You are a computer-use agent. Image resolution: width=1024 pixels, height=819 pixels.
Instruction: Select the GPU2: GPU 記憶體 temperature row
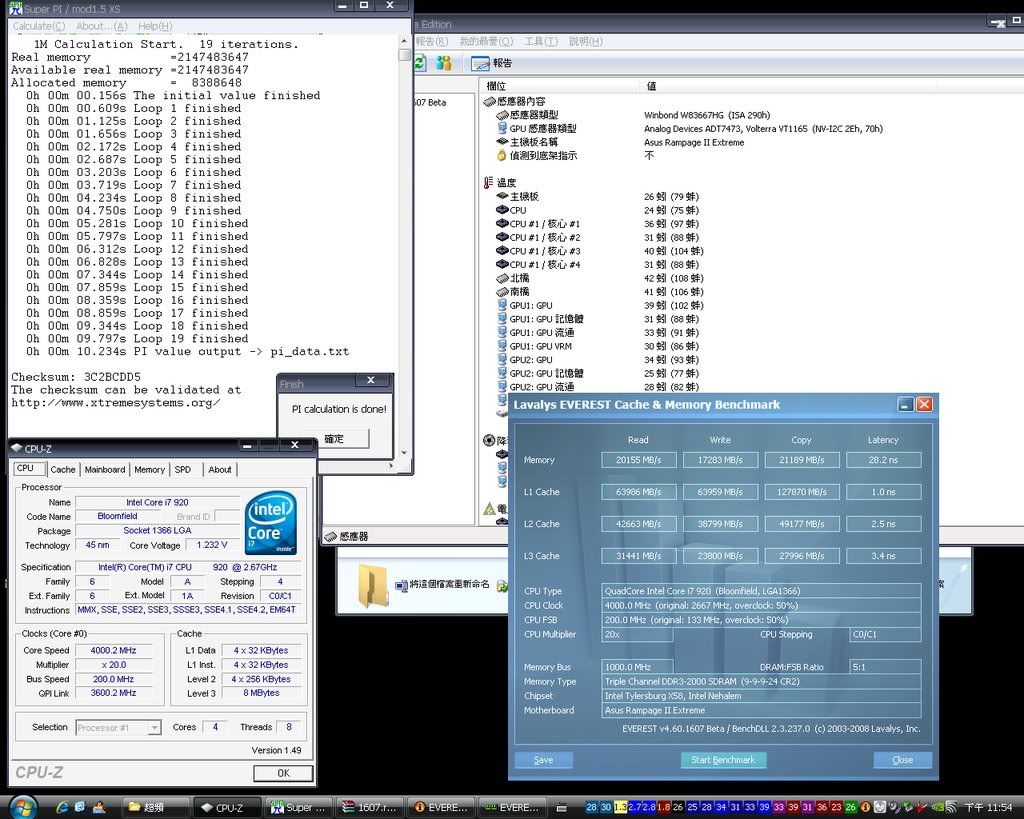point(598,374)
